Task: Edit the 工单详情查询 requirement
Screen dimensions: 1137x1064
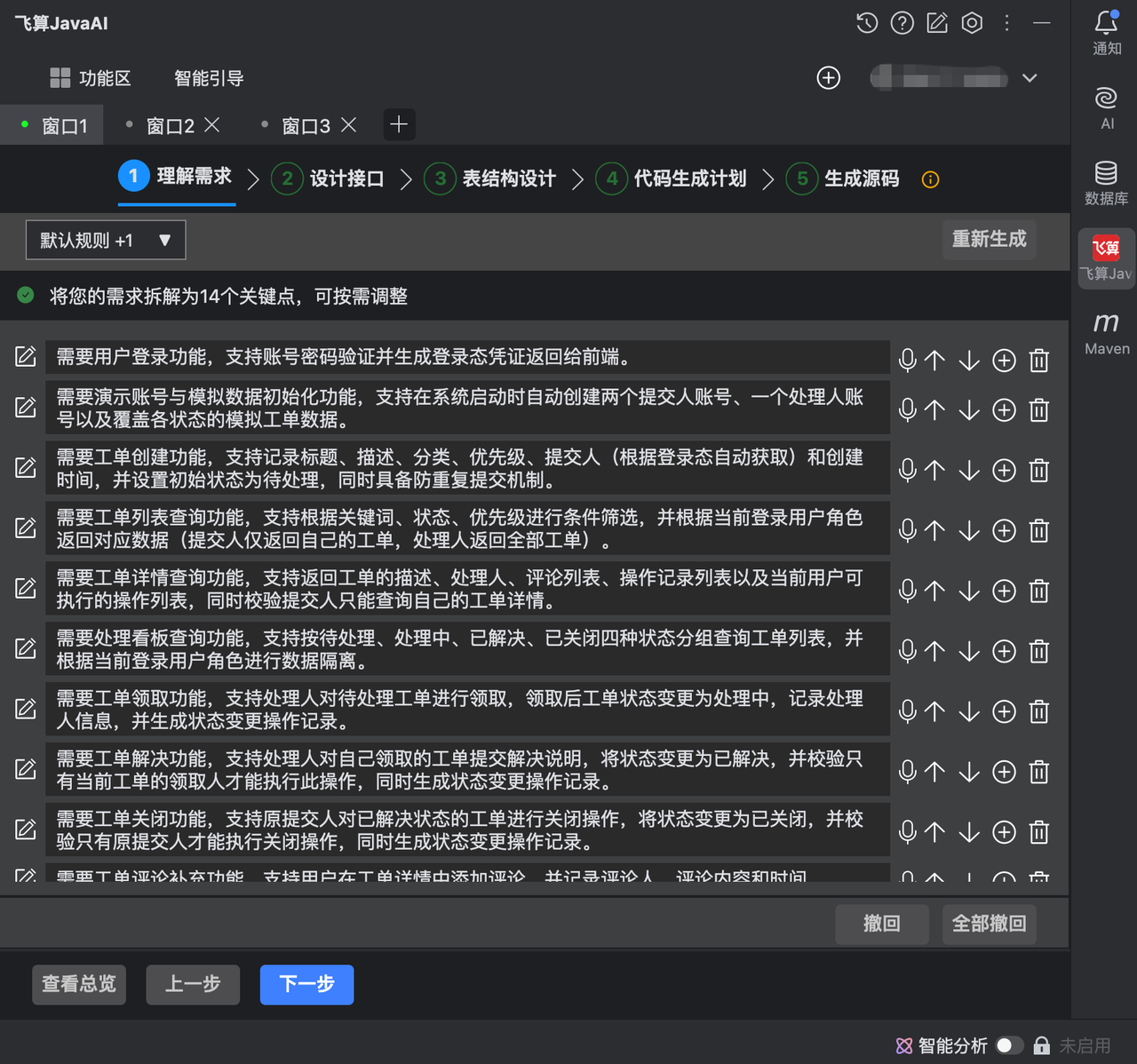Action: pos(26,589)
